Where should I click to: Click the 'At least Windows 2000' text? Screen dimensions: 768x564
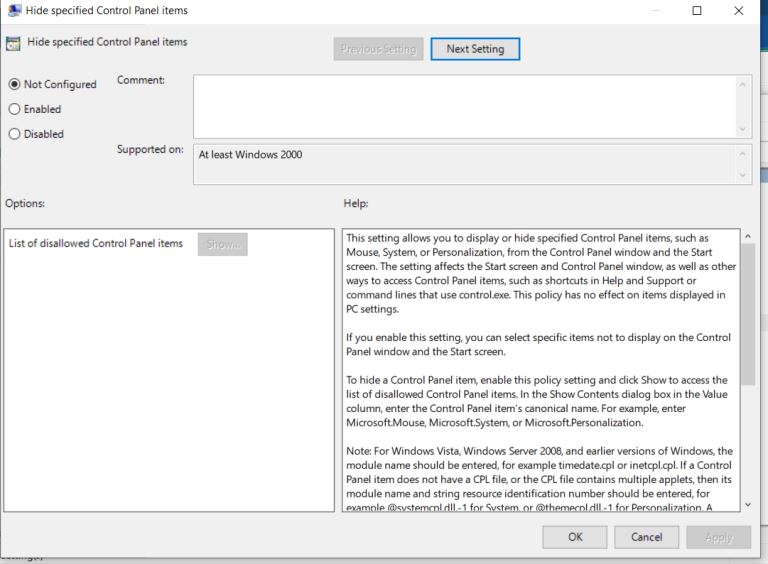(250, 155)
